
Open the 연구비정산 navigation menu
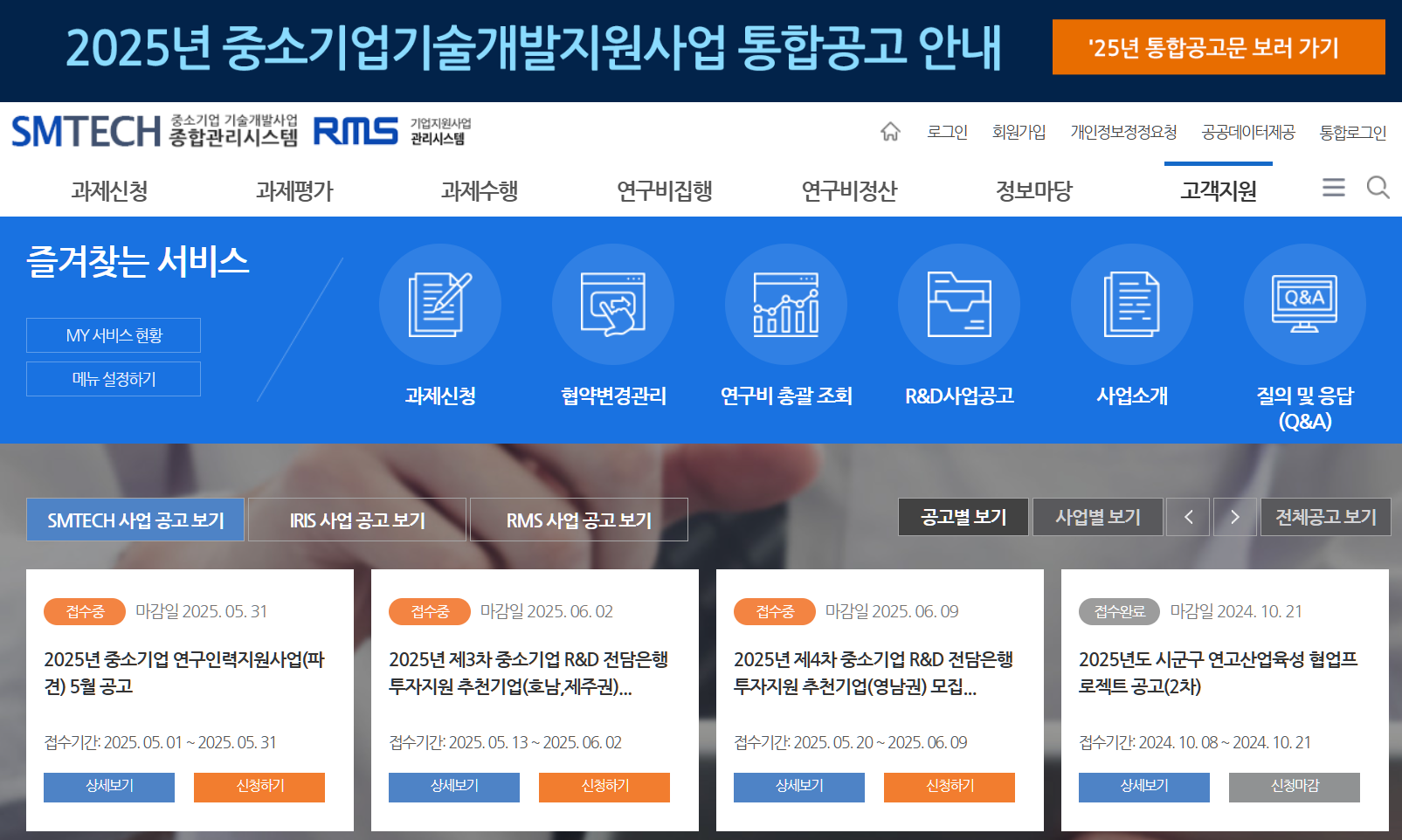coord(849,189)
